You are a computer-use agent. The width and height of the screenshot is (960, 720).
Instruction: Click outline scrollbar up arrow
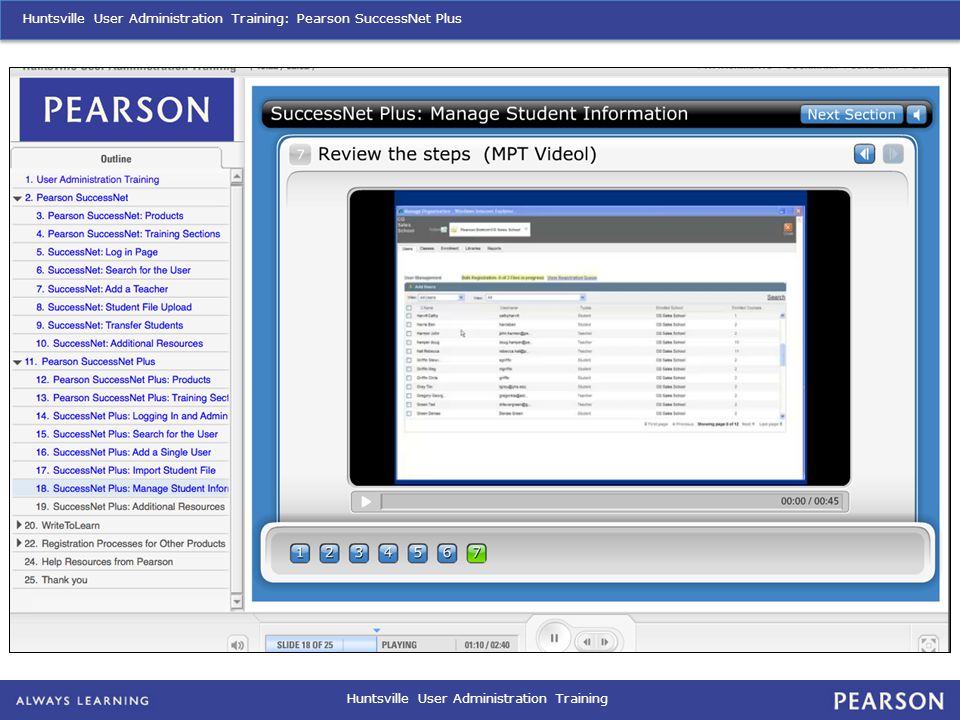(236, 177)
